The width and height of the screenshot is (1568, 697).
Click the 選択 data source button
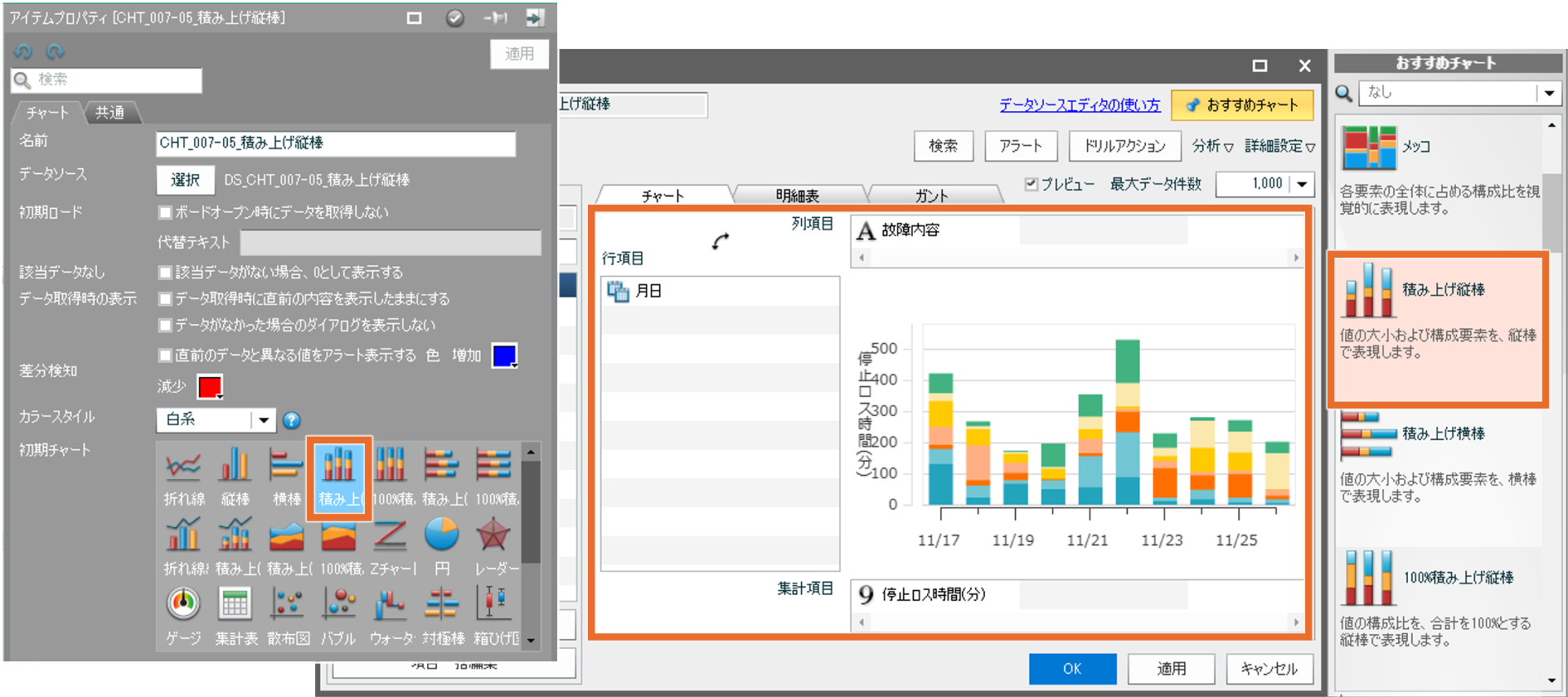(185, 180)
